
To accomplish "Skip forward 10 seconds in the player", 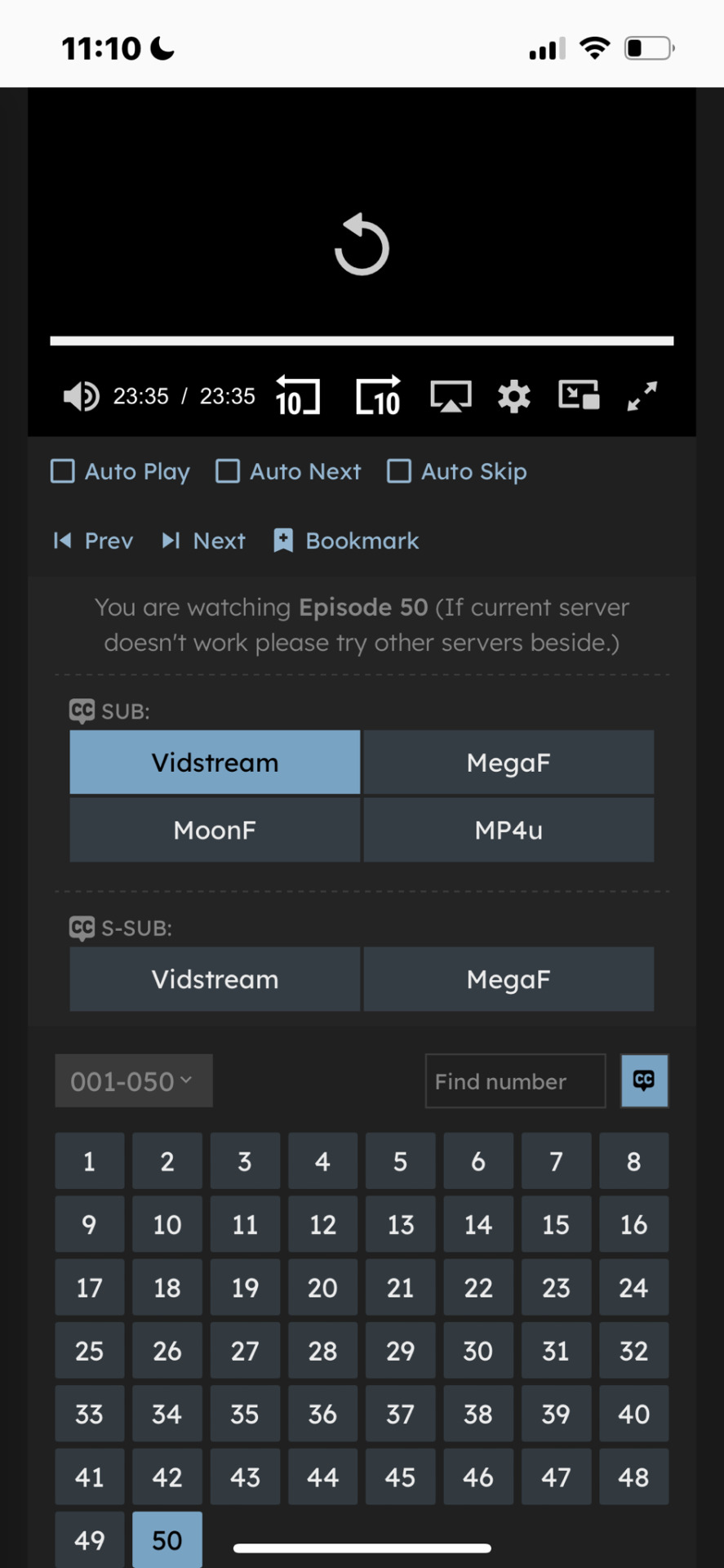I will pos(379,396).
